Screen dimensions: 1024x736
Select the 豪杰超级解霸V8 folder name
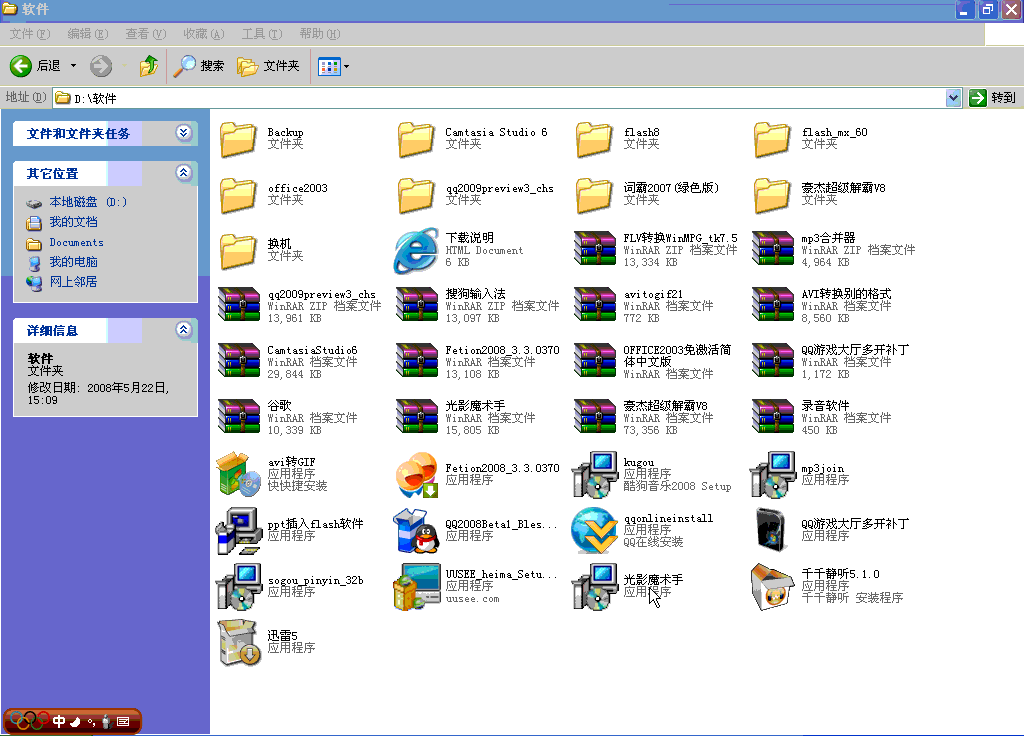tap(843, 188)
